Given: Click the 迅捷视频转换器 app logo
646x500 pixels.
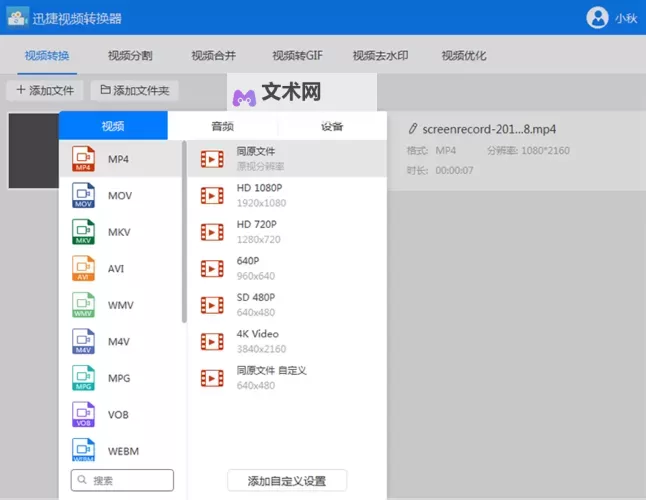Looking at the screenshot, I should pos(17,17).
